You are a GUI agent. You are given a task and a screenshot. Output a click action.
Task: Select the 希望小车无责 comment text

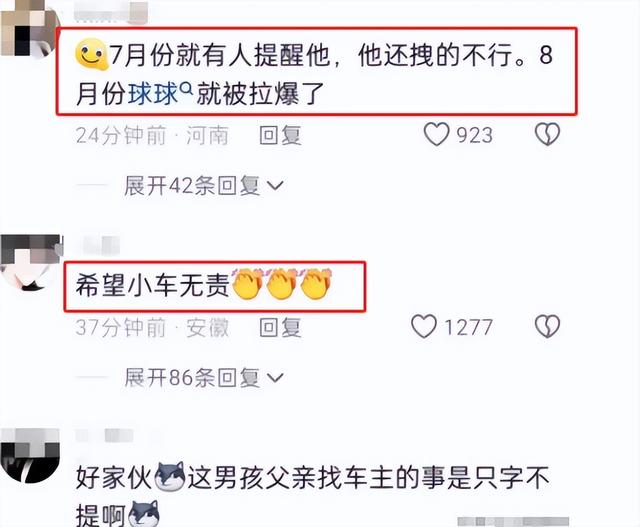pos(152,285)
